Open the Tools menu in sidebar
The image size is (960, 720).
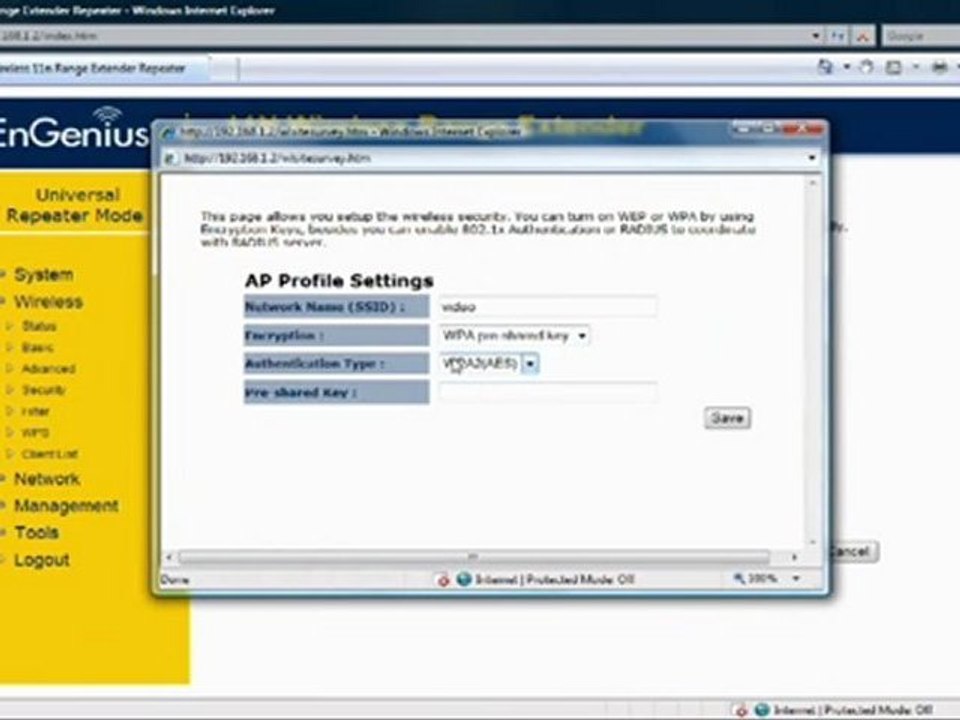pyautogui.click(x=36, y=533)
